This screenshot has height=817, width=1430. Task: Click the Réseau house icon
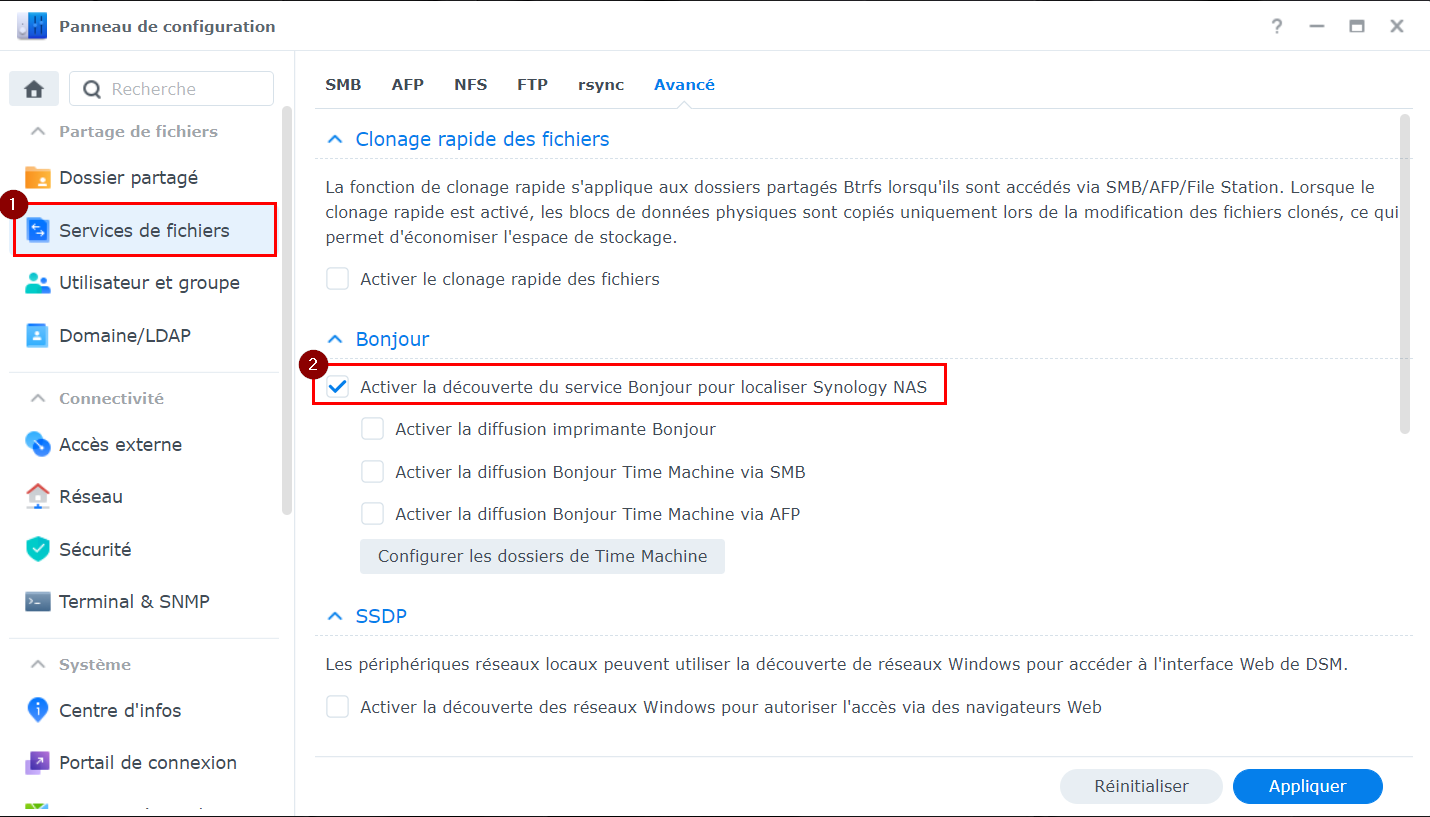click(x=37, y=497)
